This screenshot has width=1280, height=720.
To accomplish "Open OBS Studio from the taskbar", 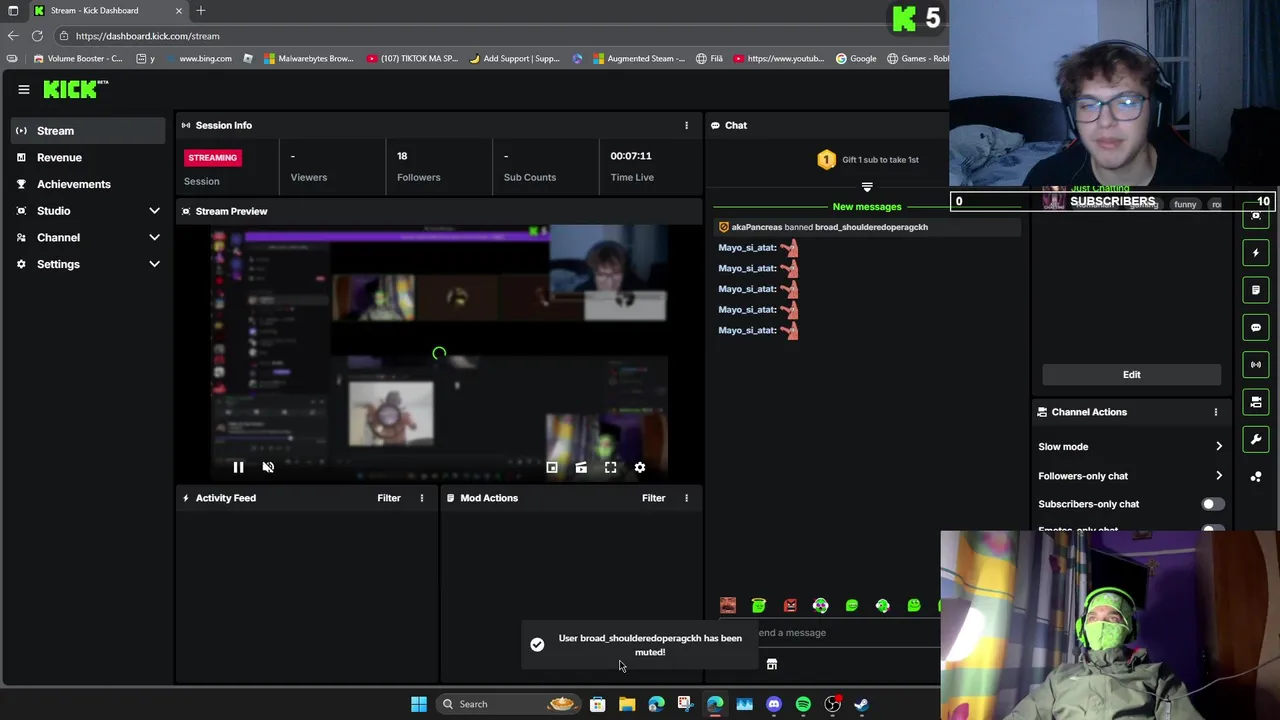I will click(833, 704).
